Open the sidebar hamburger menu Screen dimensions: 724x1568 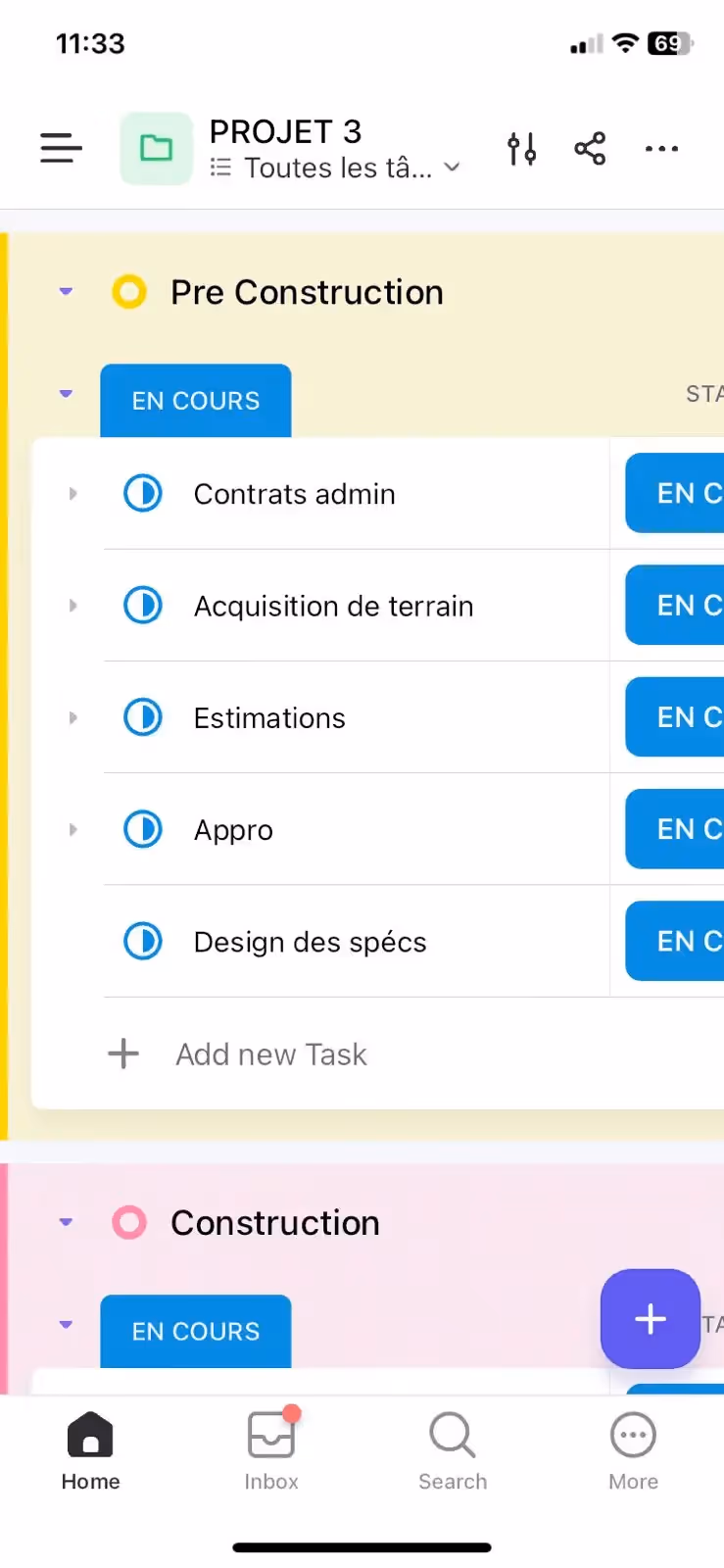click(61, 148)
